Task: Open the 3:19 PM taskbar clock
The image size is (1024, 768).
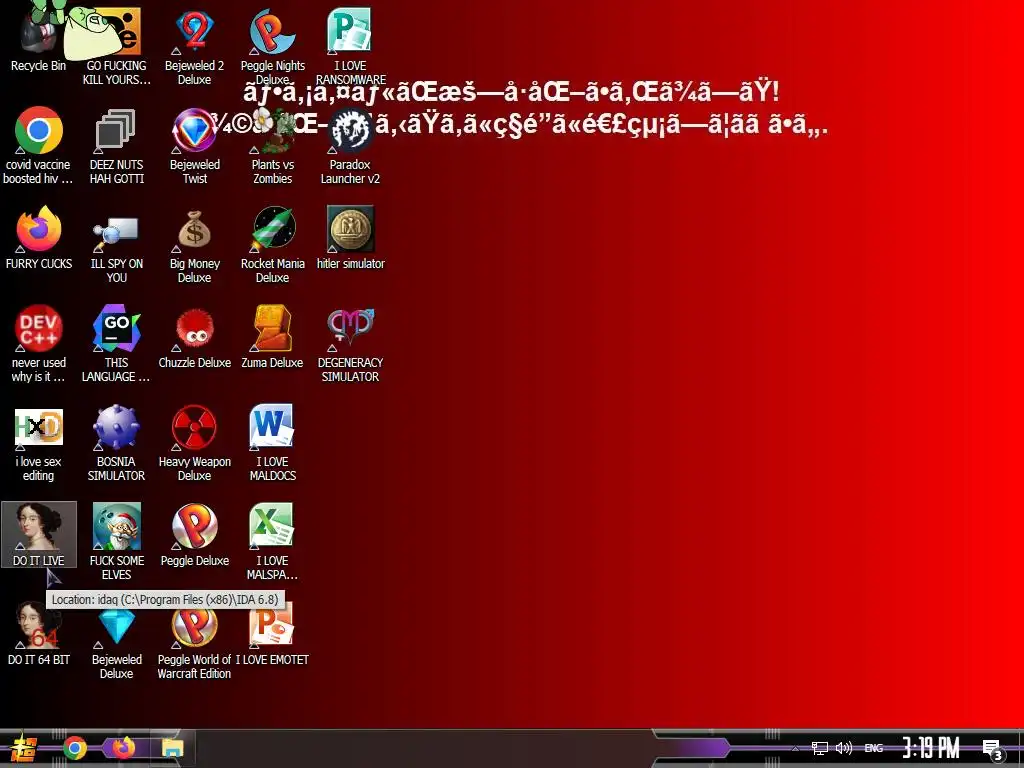Action: [931, 748]
